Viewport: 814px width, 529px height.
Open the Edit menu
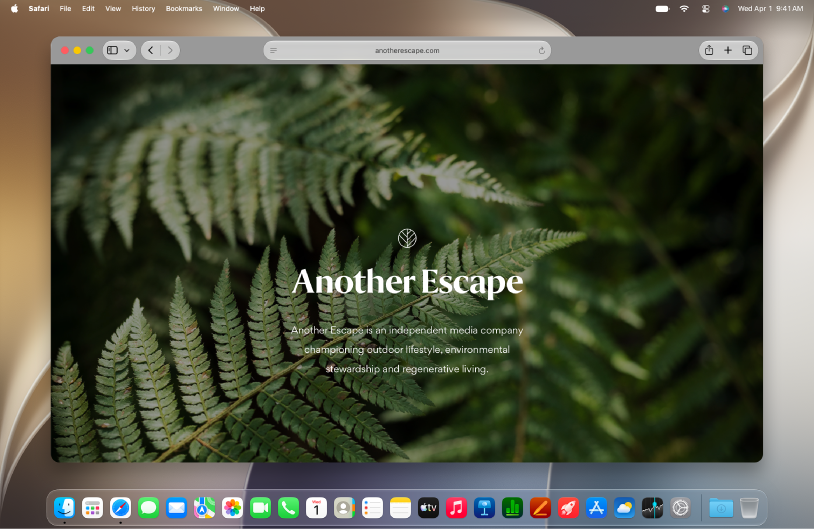click(88, 8)
